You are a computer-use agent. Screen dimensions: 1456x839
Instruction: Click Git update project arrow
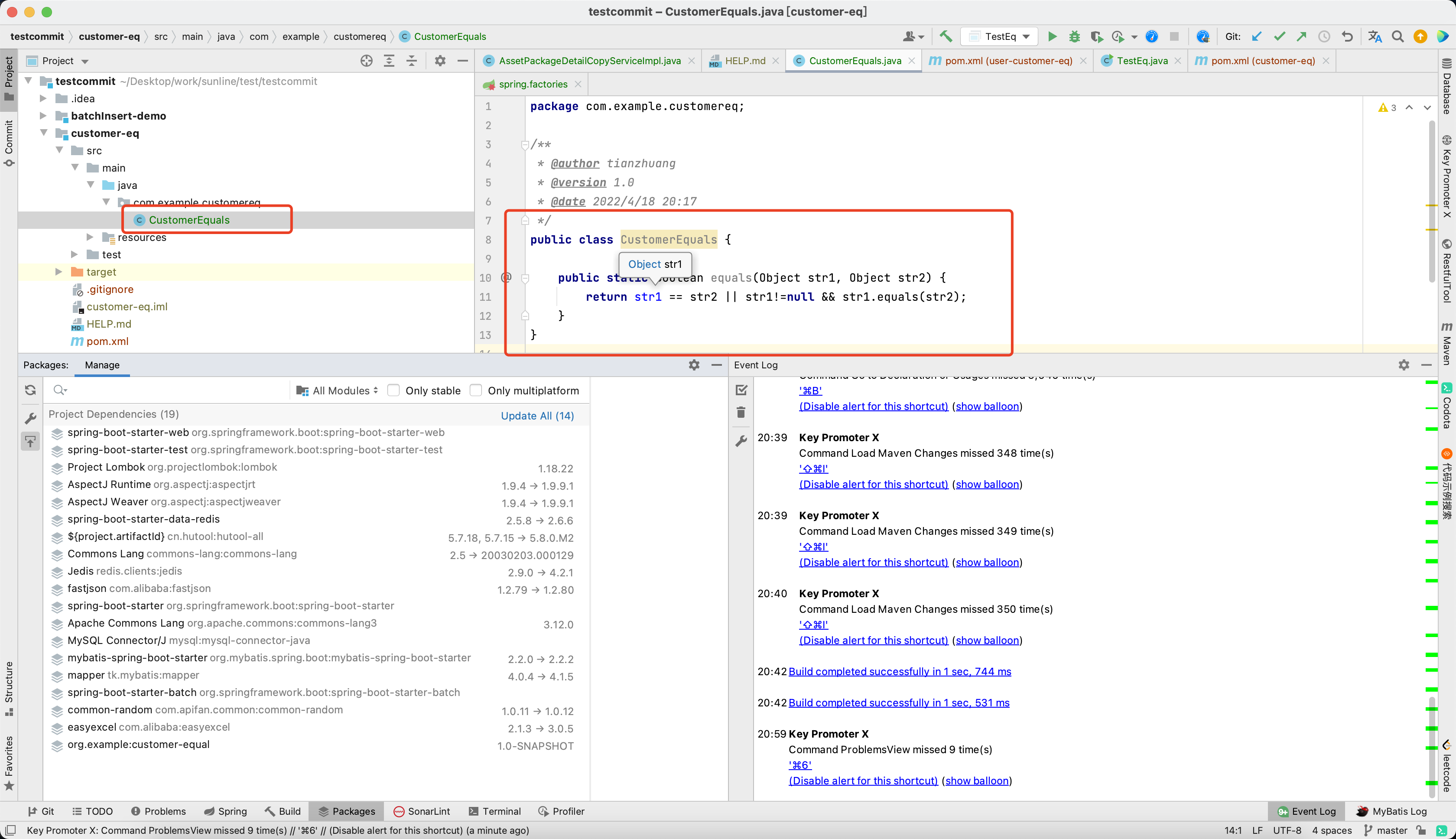(1257, 36)
